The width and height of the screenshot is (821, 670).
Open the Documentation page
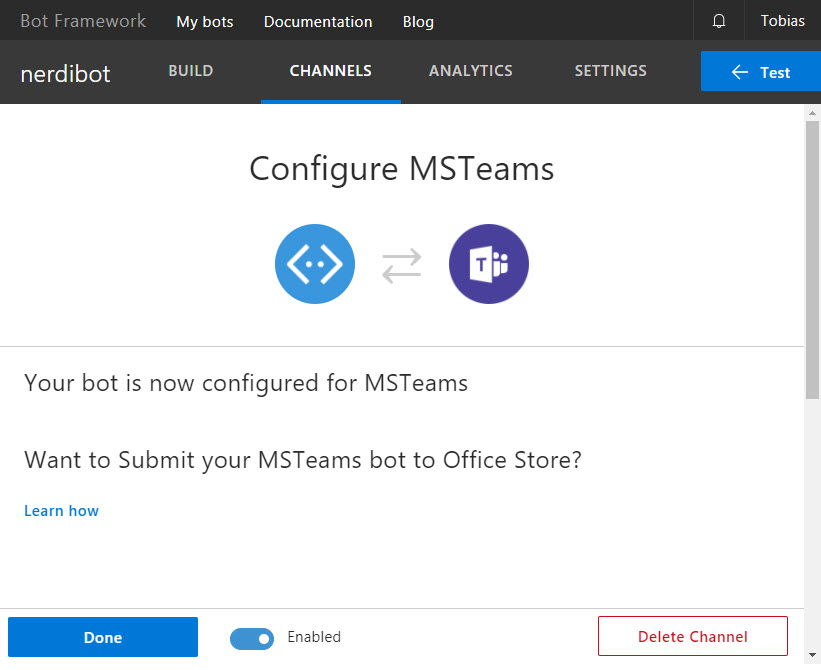pos(318,21)
